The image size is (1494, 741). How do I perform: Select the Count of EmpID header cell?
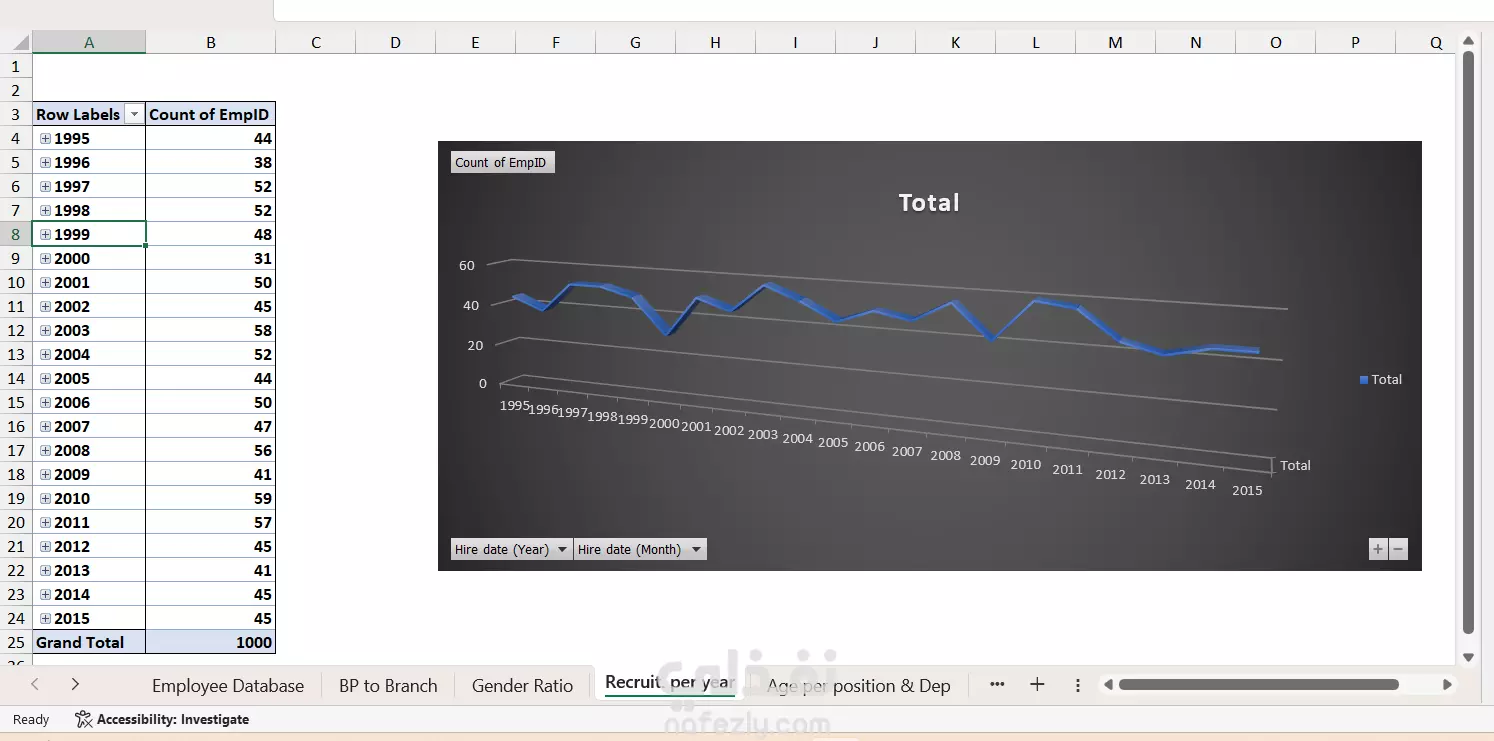210,114
